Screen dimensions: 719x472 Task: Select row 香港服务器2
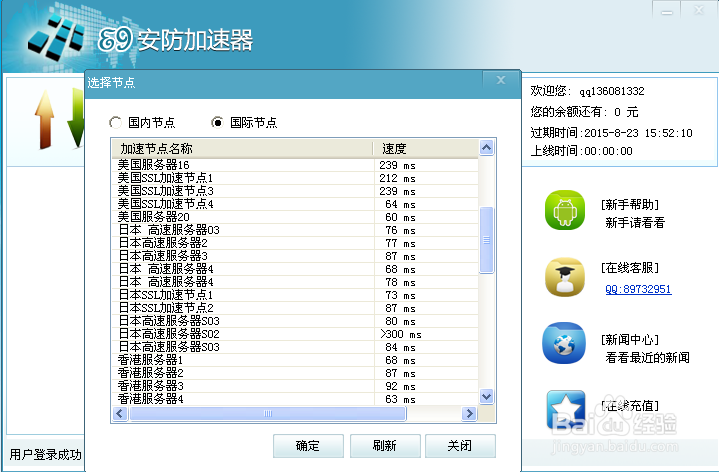click(x=295, y=373)
